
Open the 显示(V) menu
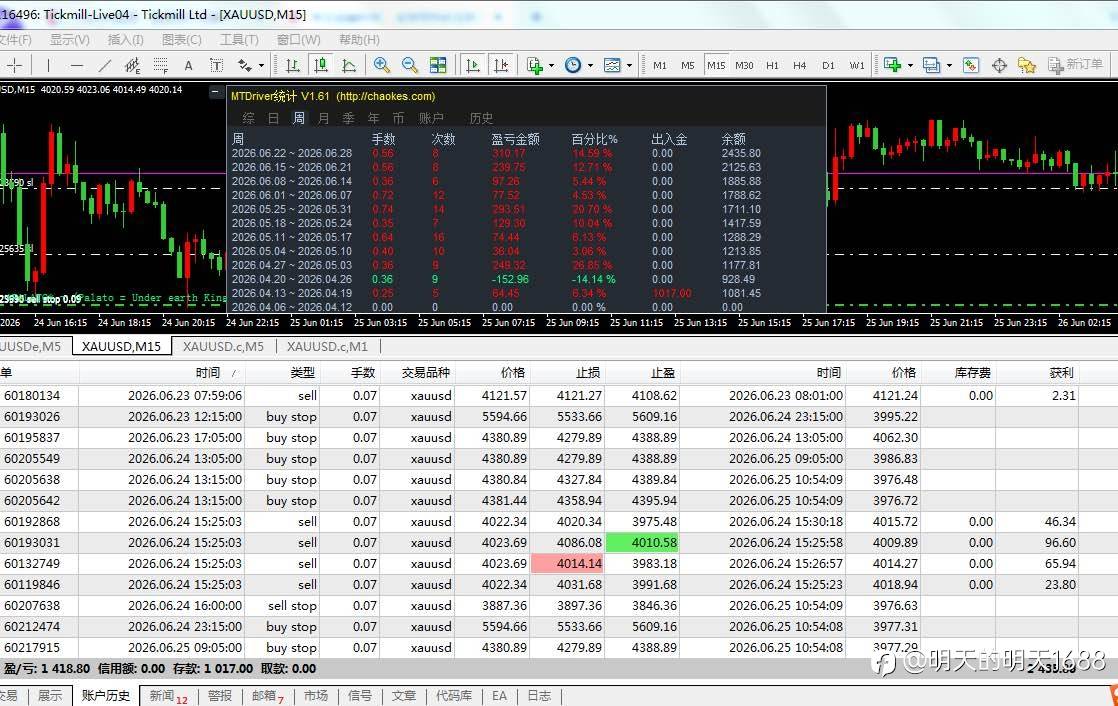click(69, 40)
